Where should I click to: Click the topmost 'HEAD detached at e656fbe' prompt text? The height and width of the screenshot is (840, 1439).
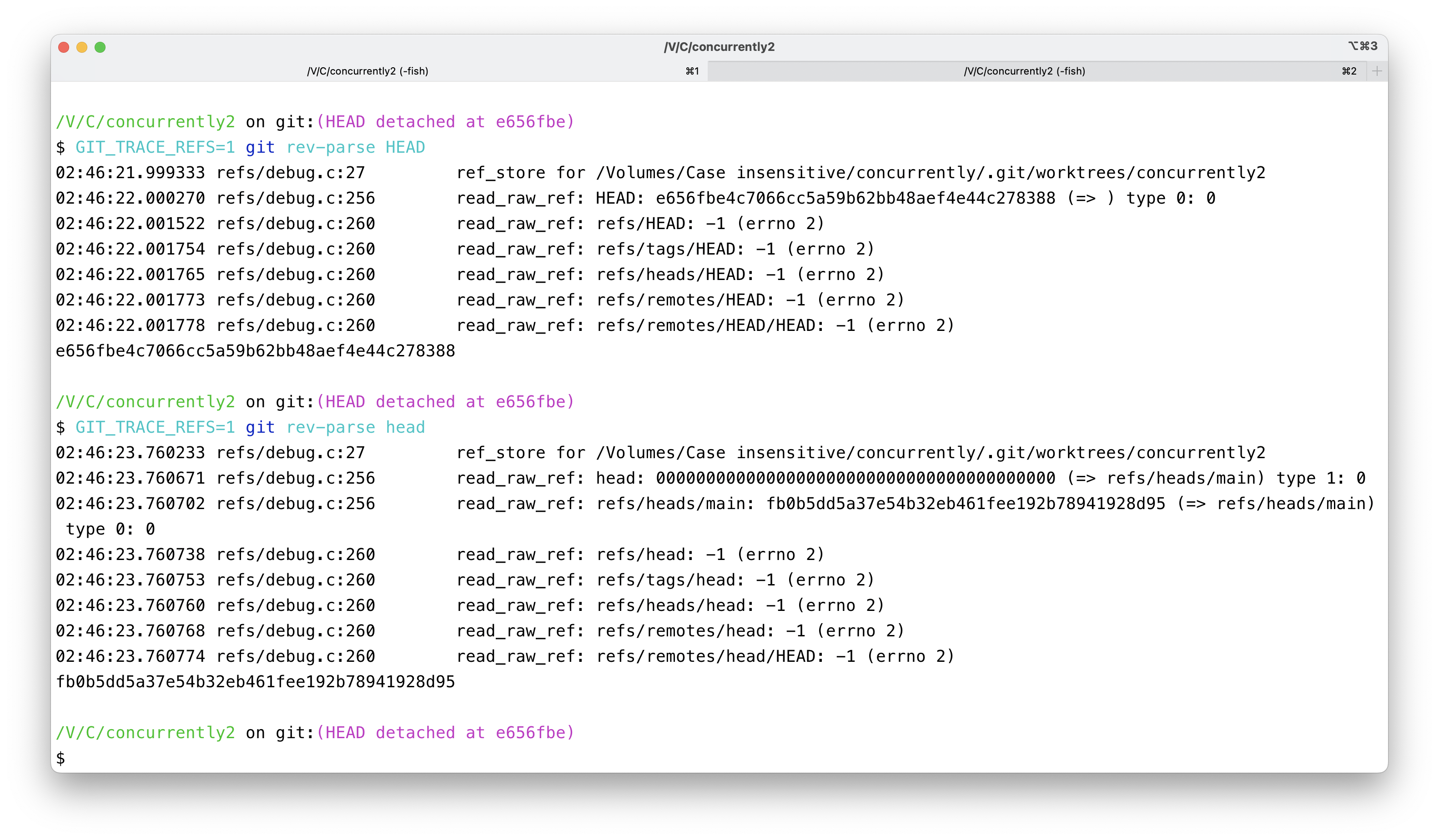[445, 121]
